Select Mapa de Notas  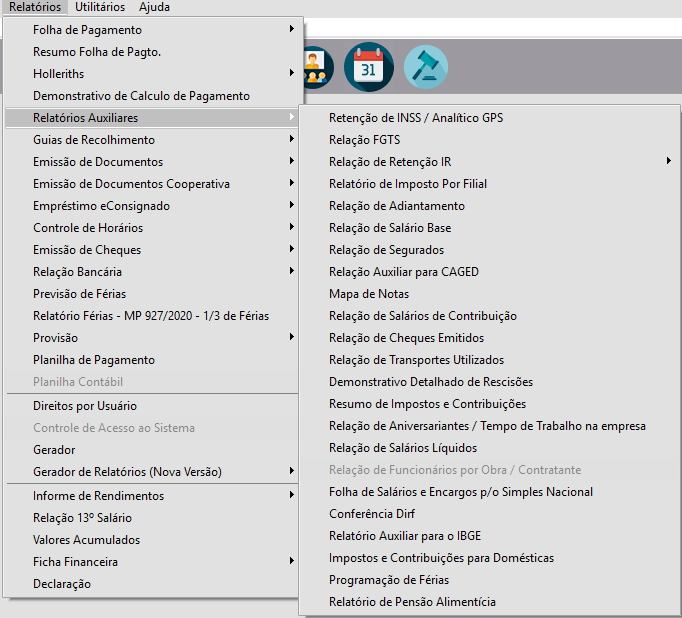click(369, 294)
